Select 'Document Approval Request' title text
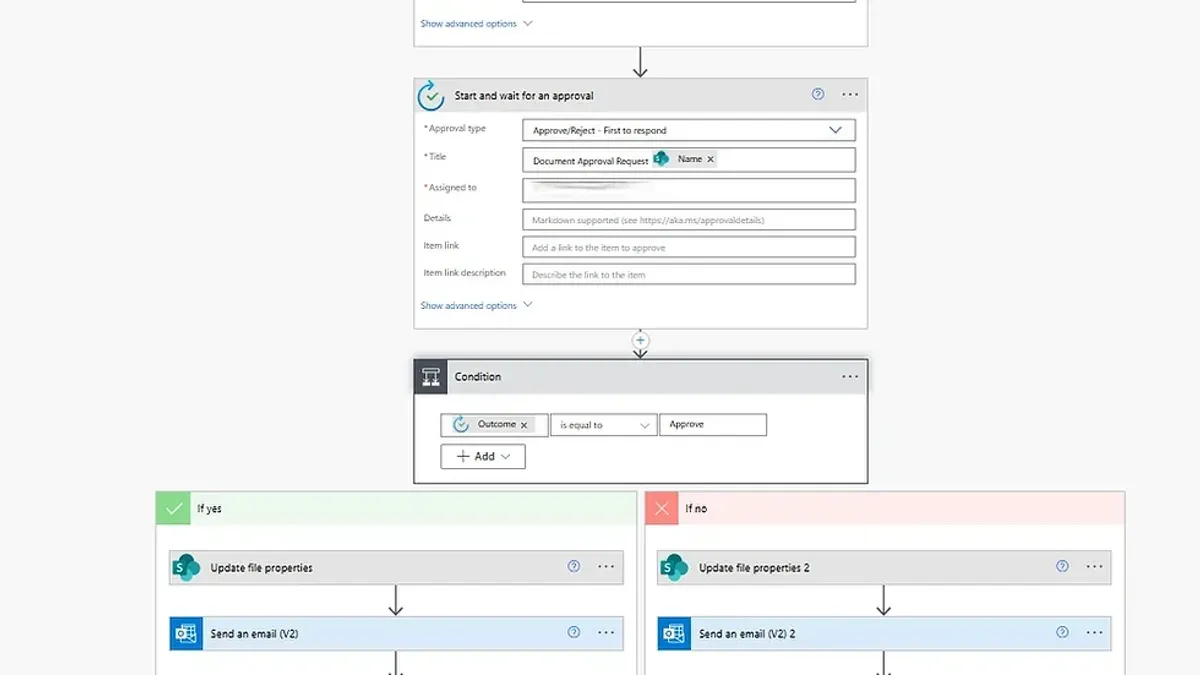Viewport: 1200px width, 675px height. [x=590, y=160]
